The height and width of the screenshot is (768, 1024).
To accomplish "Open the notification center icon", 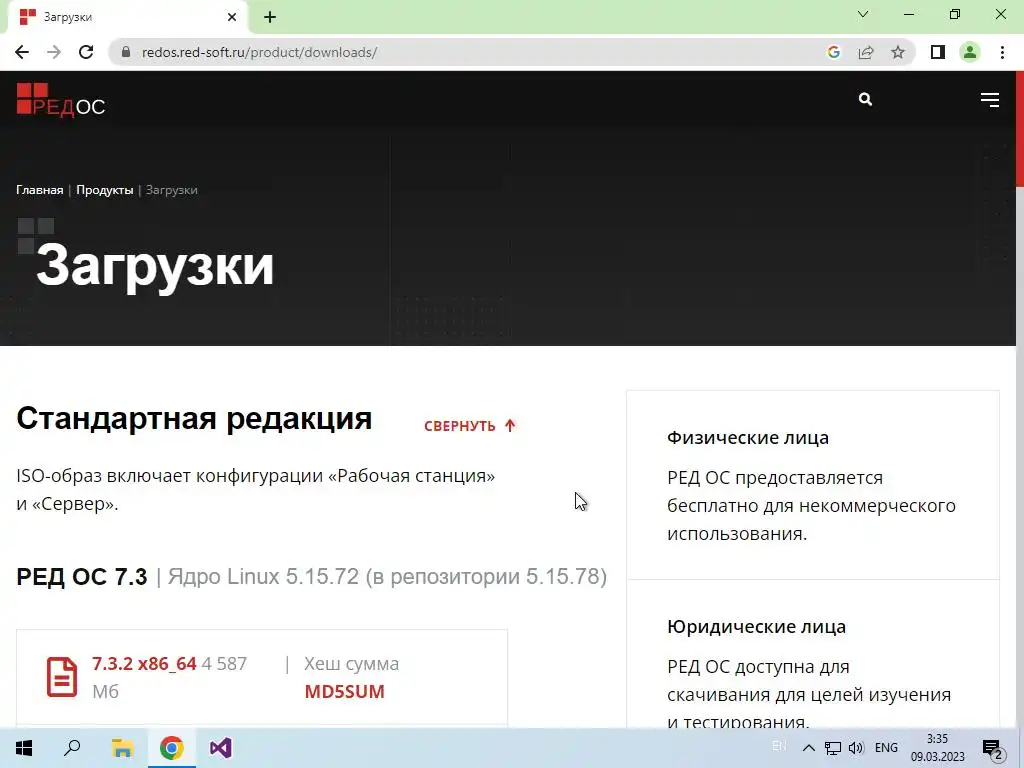I will (x=993, y=749).
